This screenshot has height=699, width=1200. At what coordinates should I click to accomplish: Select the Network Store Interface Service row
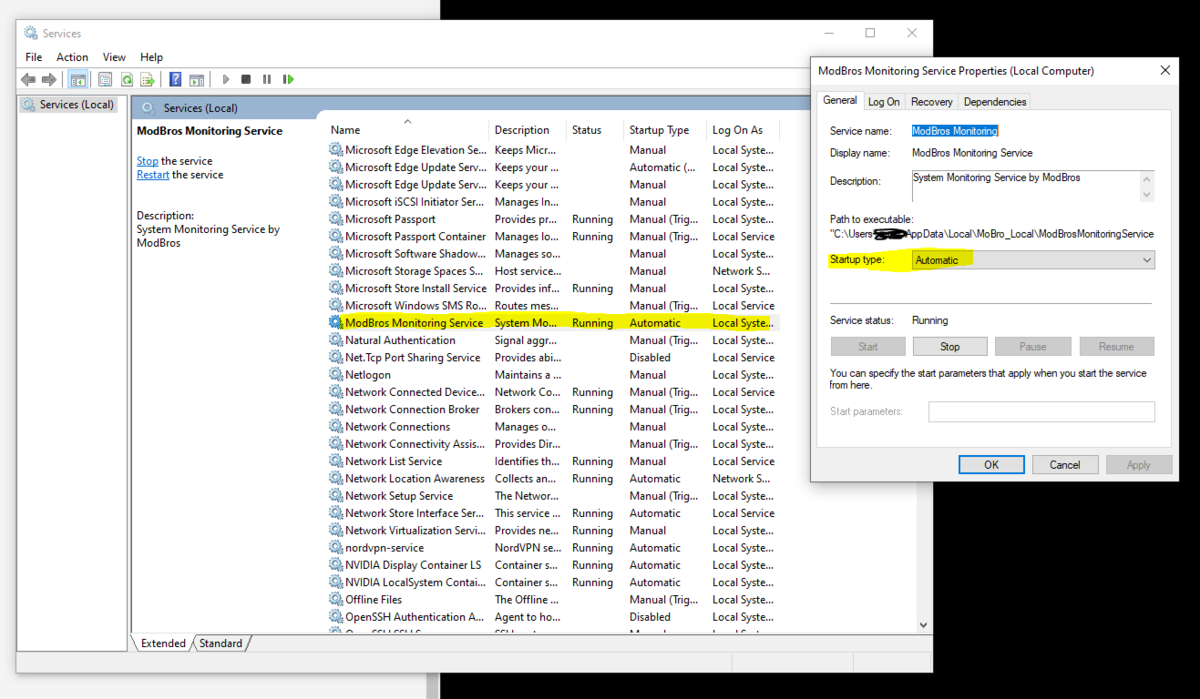click(553, 513)
